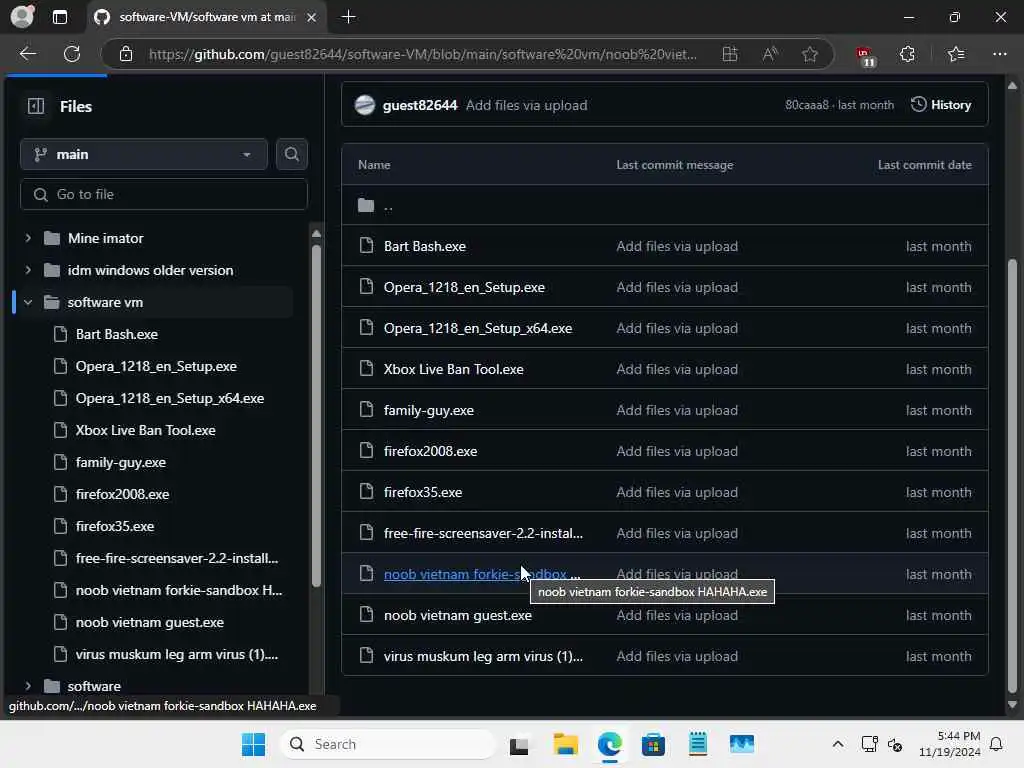This screenshot has width=1024, height=768.
Task: Go back with browser back arrow
Action: point(27,54)
